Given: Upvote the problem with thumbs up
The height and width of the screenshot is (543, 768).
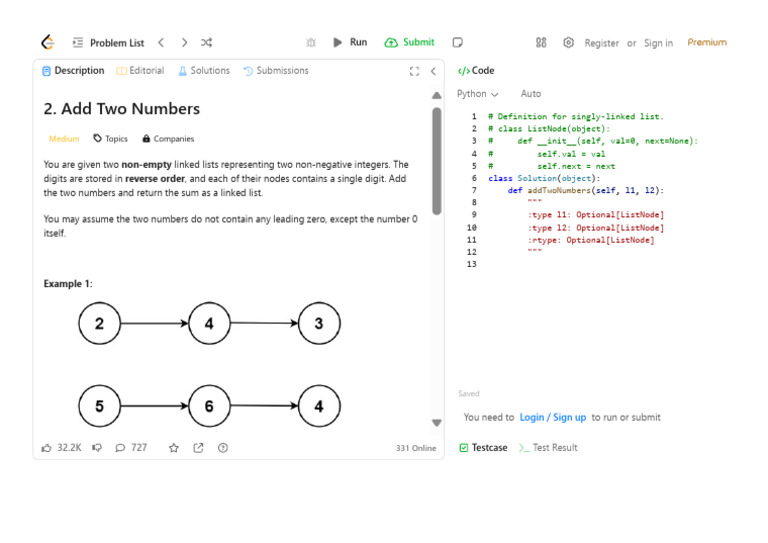Looking at the screenshot, I should point(47,448).
